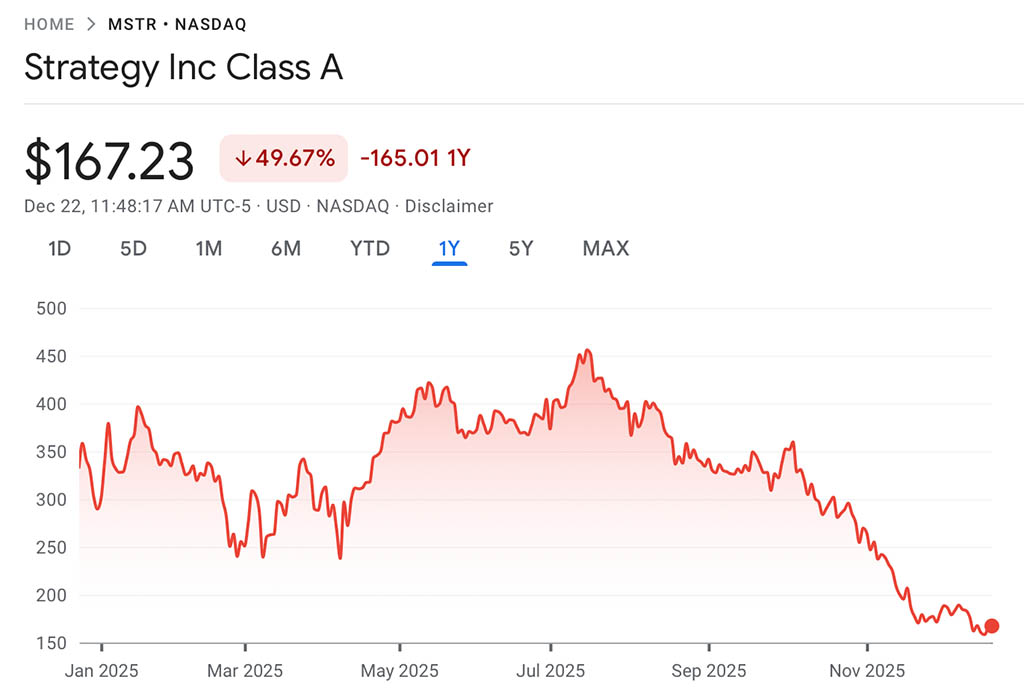The image size is (1024, 700).
Task: Switch to the 5Y chart view
Action: point(521,248)
